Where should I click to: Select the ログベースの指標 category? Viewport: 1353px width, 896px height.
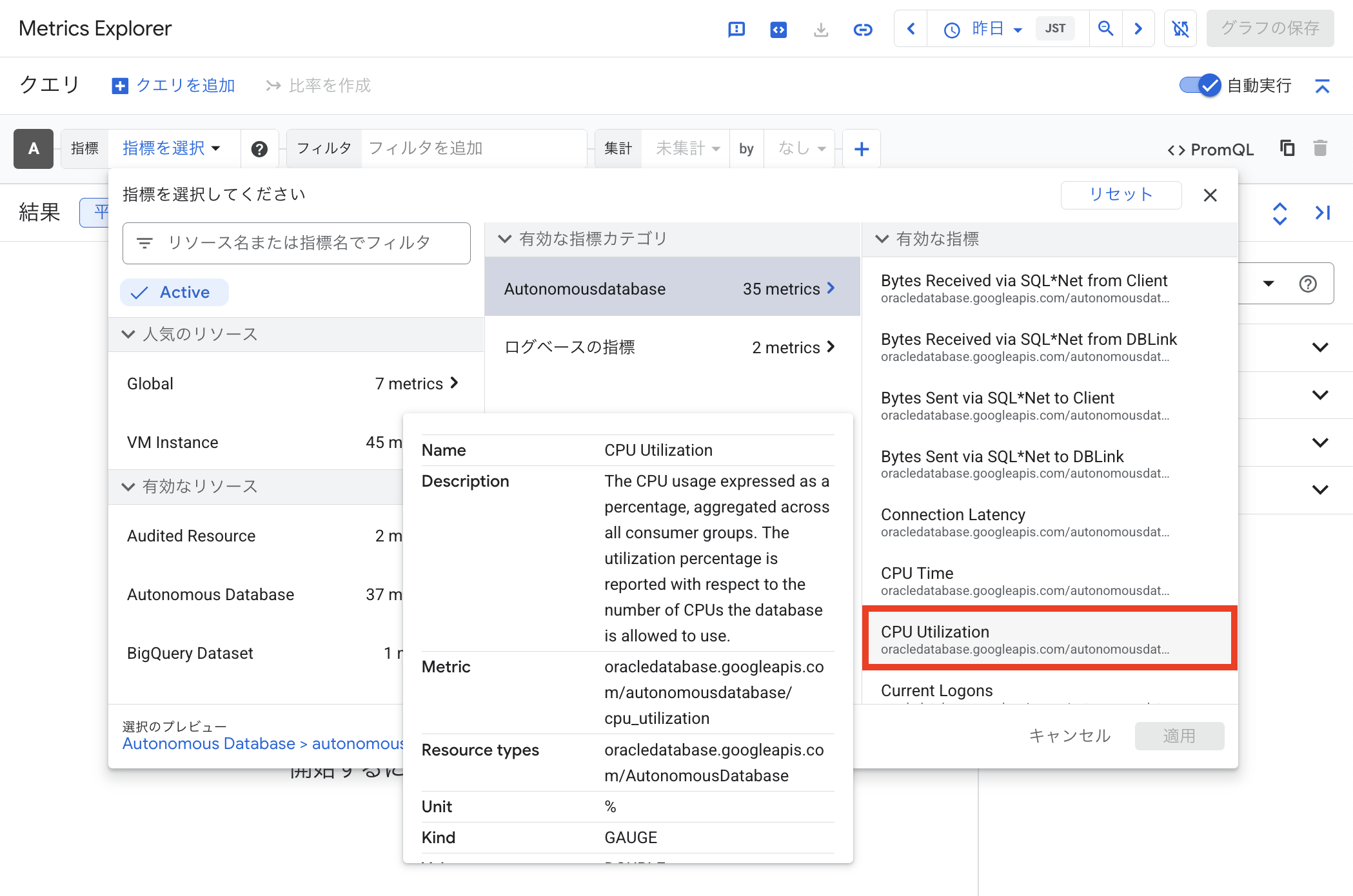click(671, 347)
